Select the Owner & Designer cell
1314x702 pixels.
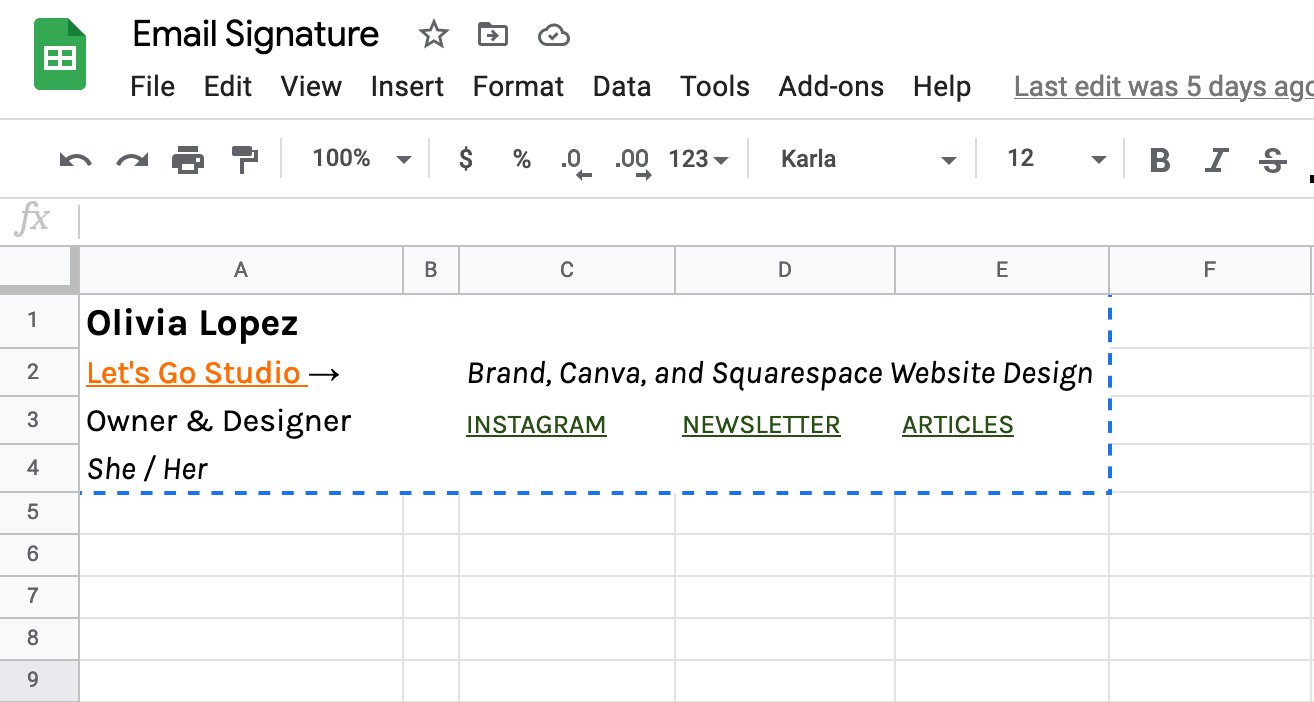click(x=241, y=421)
